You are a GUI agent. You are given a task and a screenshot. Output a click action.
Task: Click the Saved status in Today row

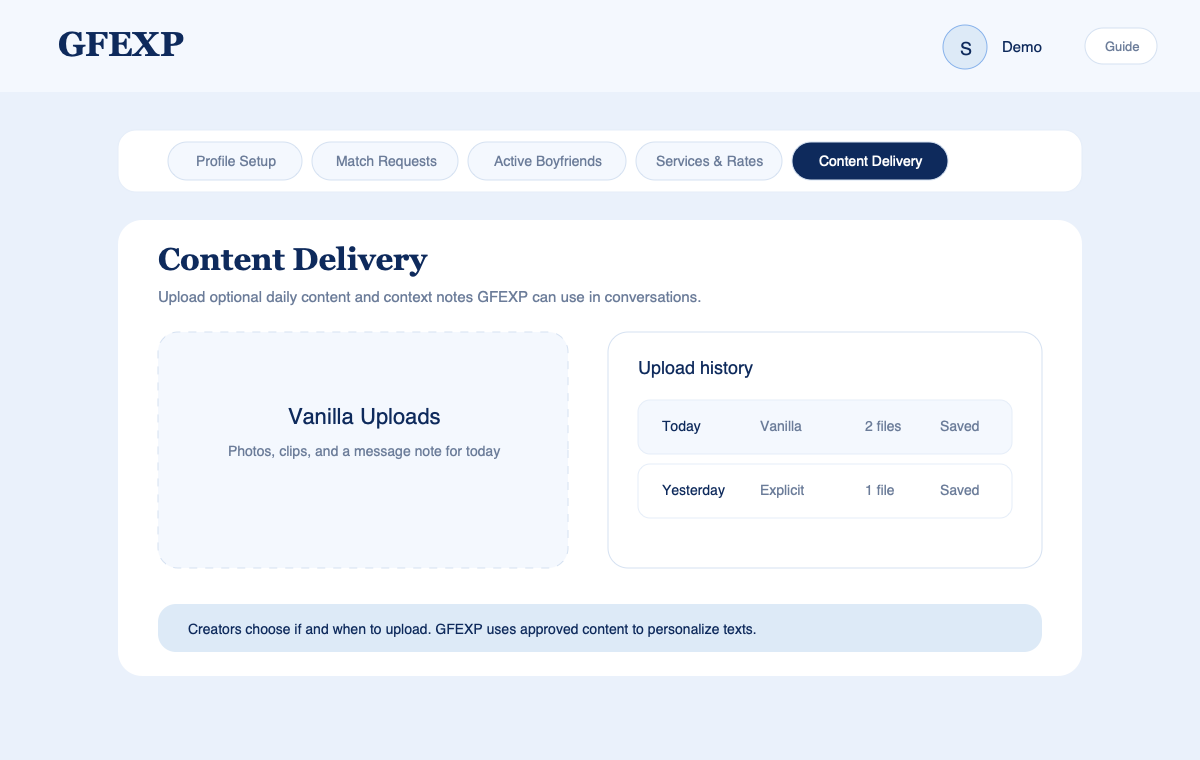(x=960, y=427)
